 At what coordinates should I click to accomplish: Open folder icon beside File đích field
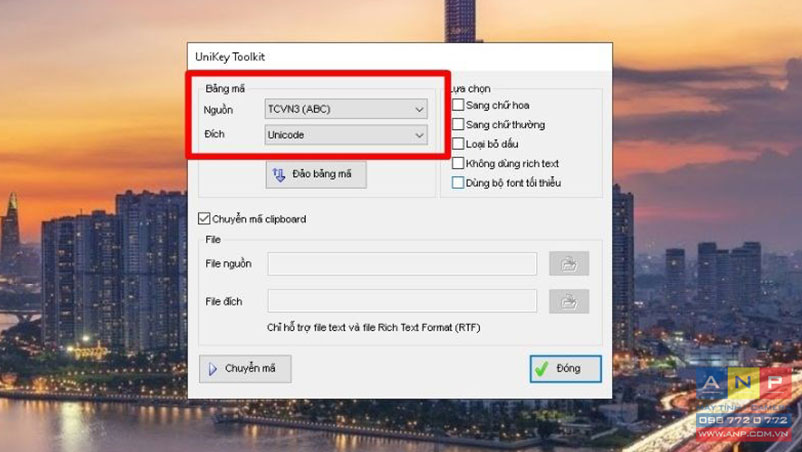pos(569,302)
